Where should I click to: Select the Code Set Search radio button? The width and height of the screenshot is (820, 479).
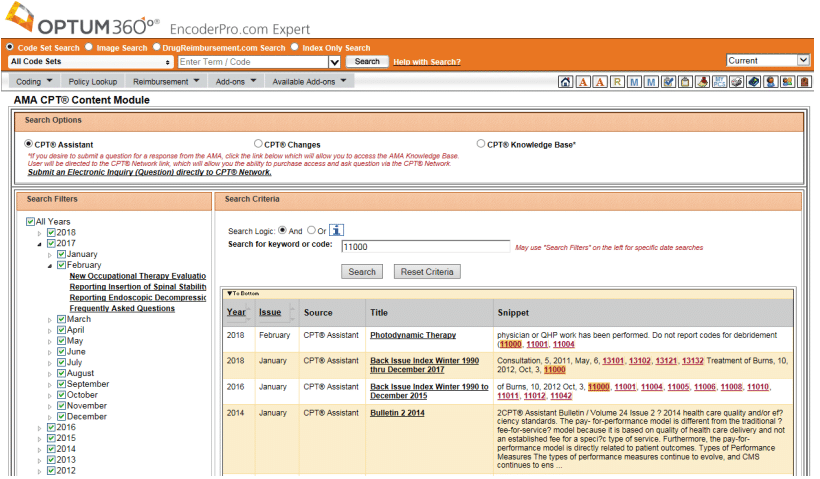pos(10,47)
